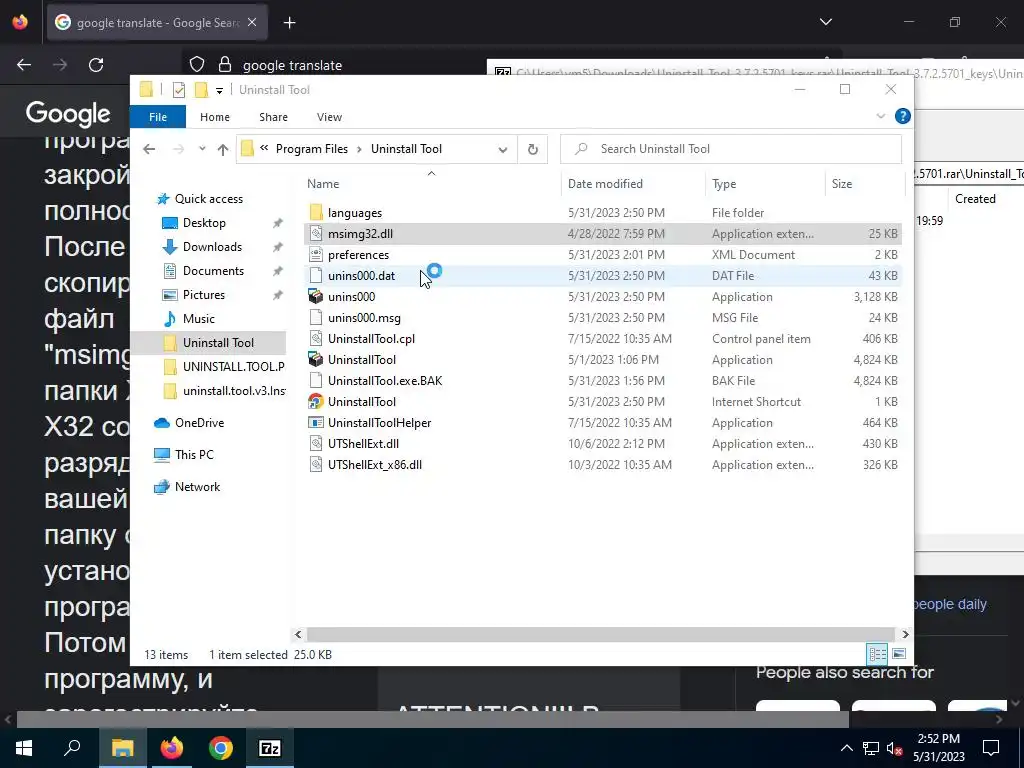Go back in File Explorer

tap(149, 149)
